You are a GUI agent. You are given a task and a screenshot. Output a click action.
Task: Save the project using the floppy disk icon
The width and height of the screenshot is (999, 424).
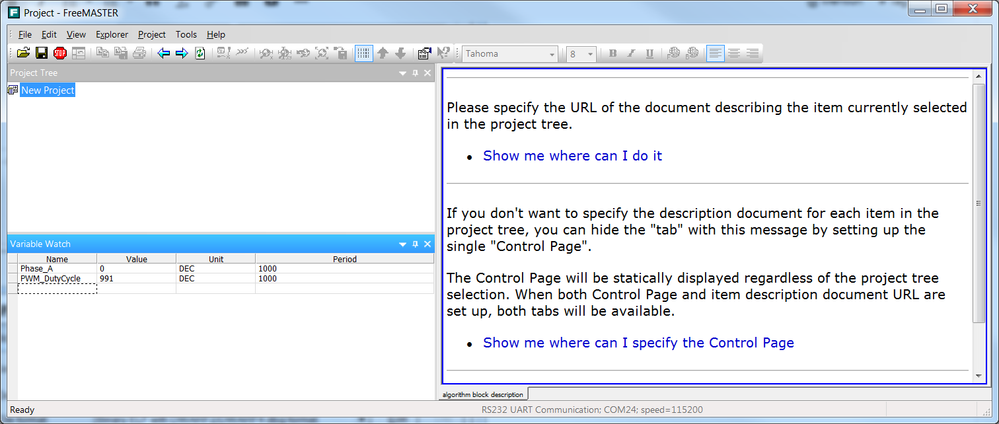(41, 54)
